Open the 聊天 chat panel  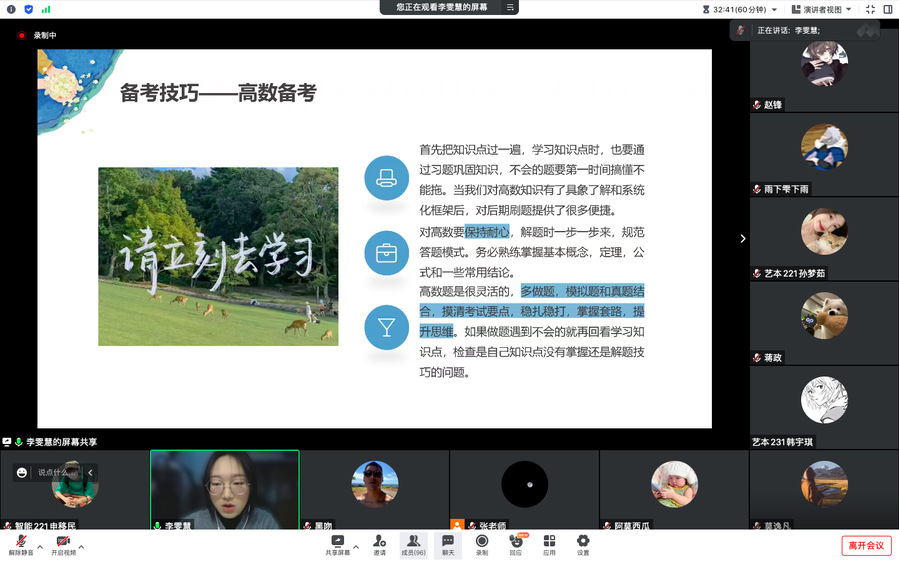point(448,541)
